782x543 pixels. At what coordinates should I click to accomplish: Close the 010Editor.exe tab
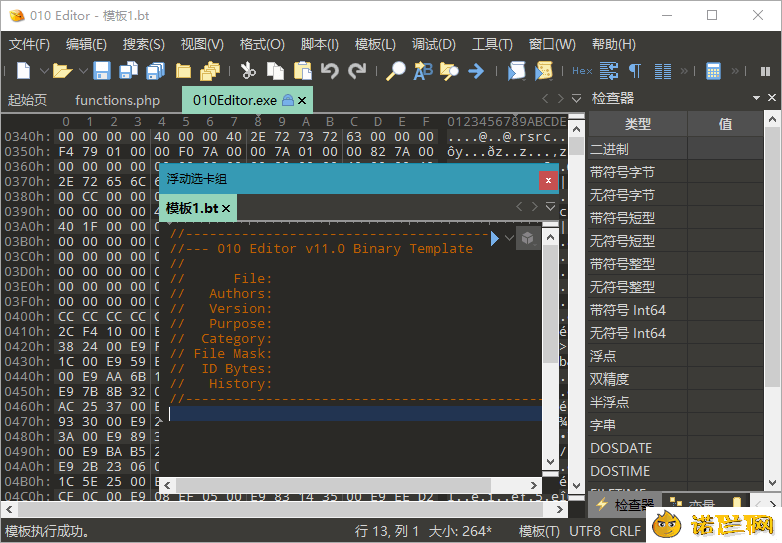tap(302, 100)
